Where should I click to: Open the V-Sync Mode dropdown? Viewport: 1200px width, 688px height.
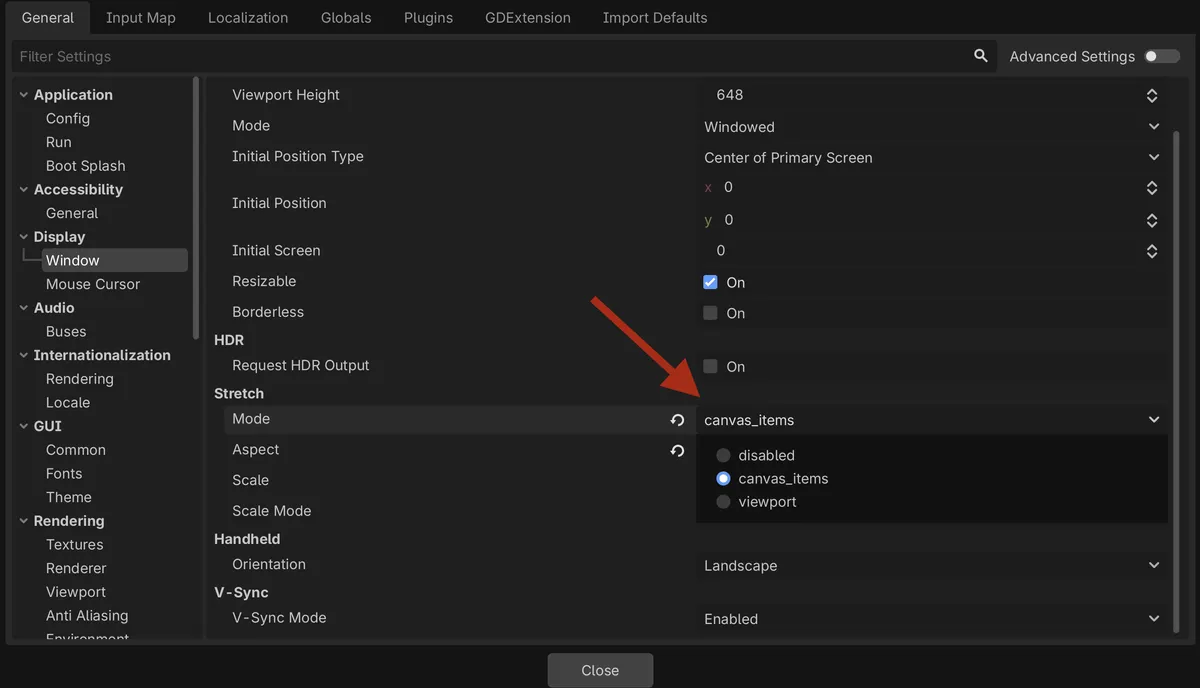click(x=932, y=619)
